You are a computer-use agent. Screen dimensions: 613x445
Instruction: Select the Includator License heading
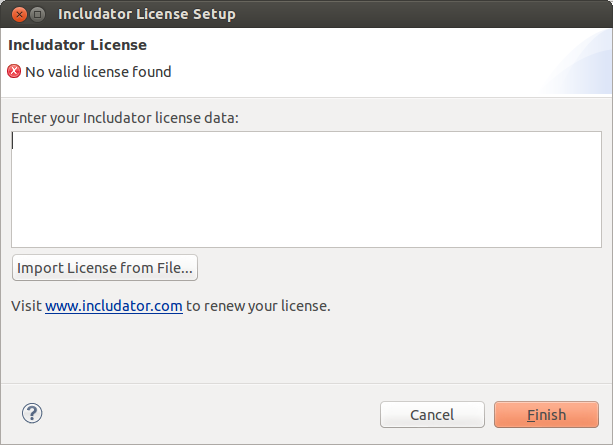click(77, 45)
